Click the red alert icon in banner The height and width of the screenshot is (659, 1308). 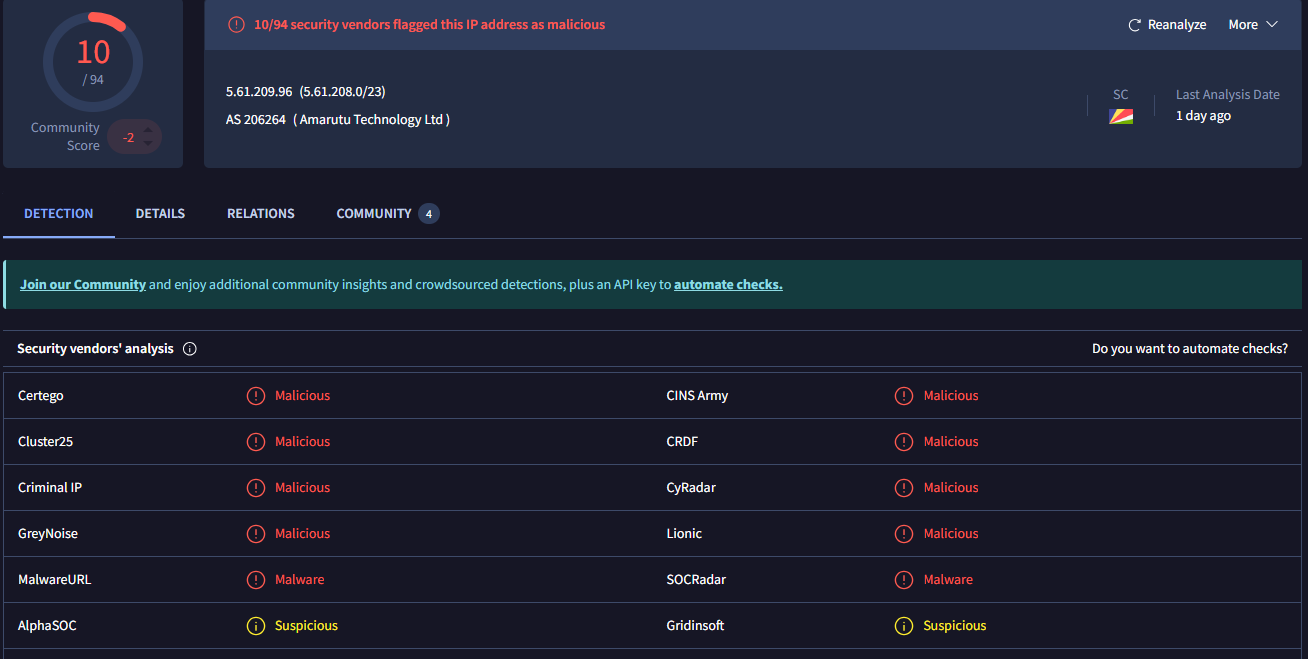click(236, 25)
